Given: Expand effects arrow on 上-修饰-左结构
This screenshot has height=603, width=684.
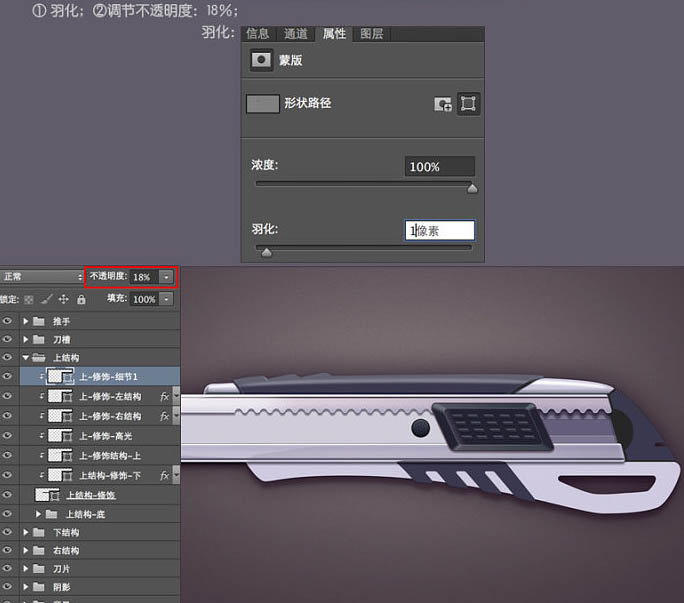Looking at the screenshot, I should pyautogui.click(x=176, y=396).
